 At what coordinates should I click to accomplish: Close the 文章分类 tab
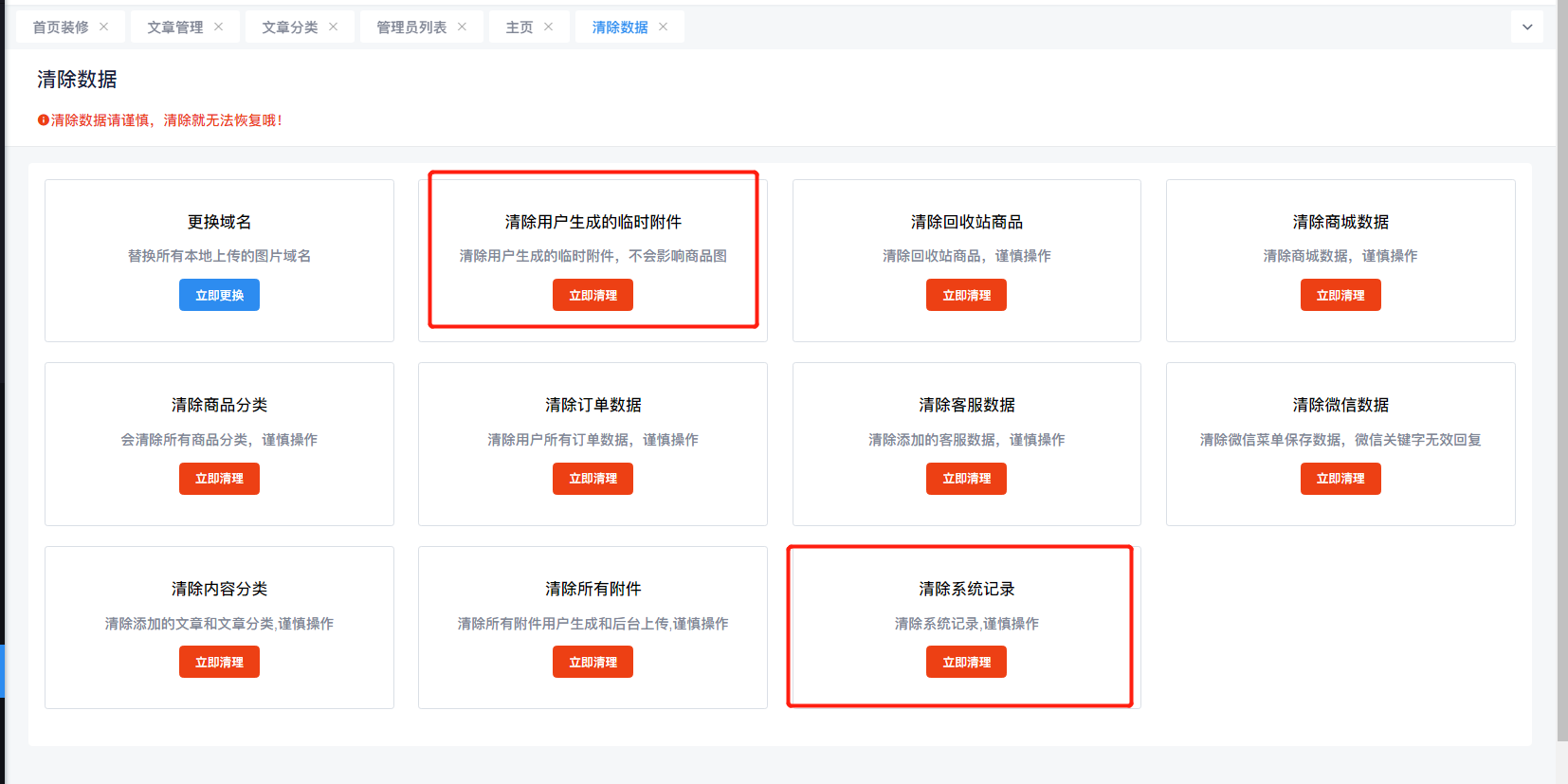click(x=334, y=27)
